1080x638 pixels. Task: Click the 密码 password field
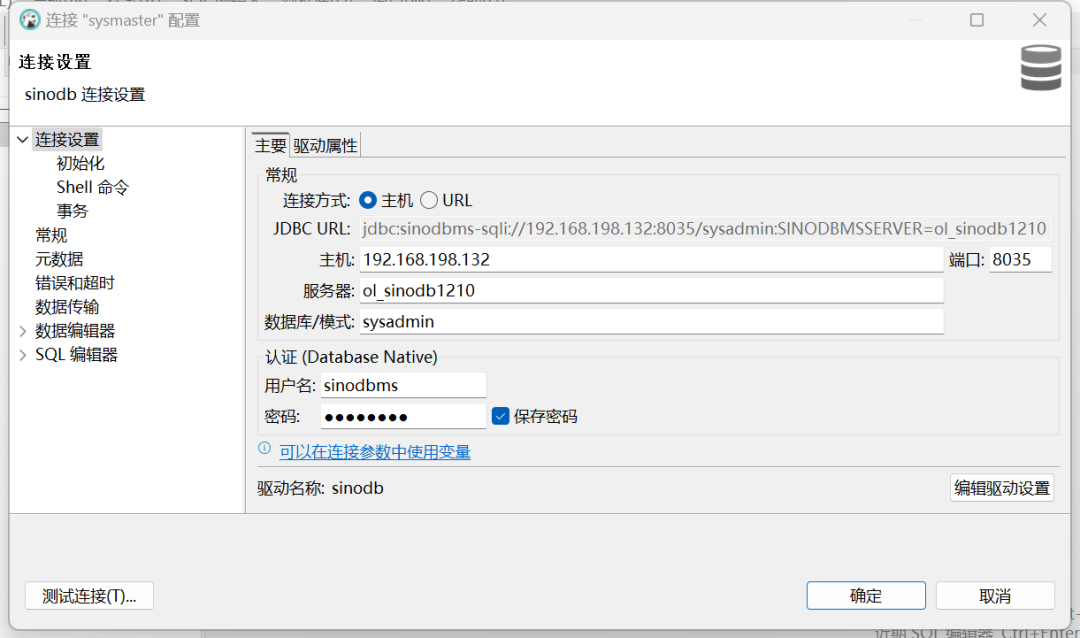tap(404, 416)
